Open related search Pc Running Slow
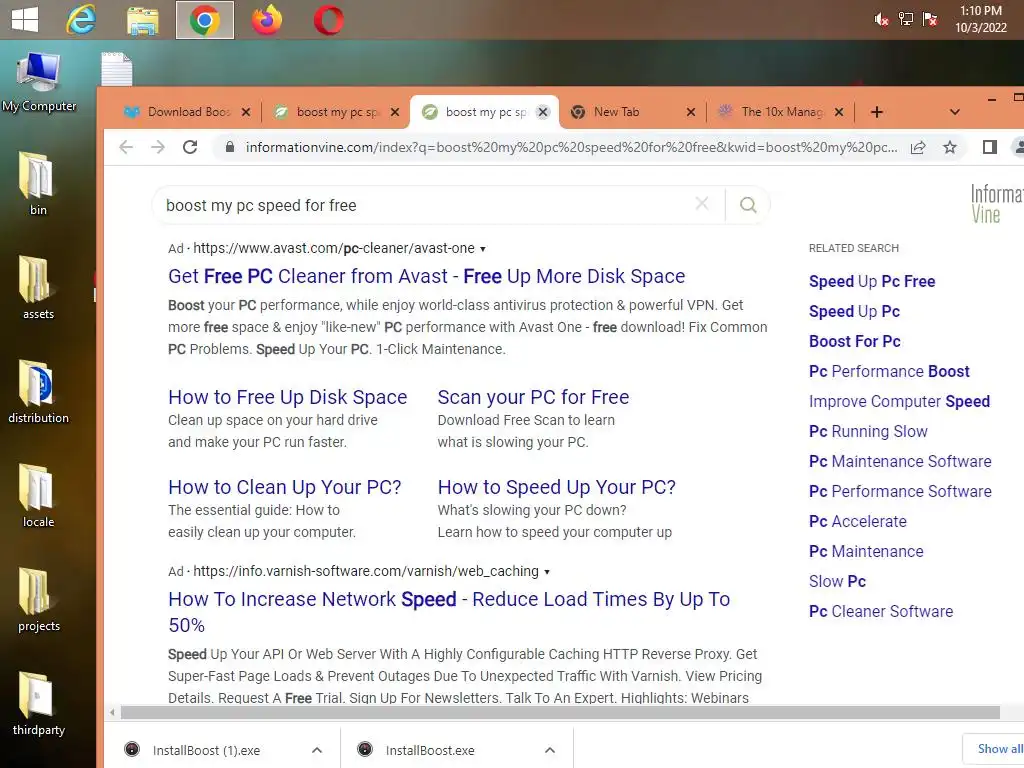 click(x=868, y=432)
